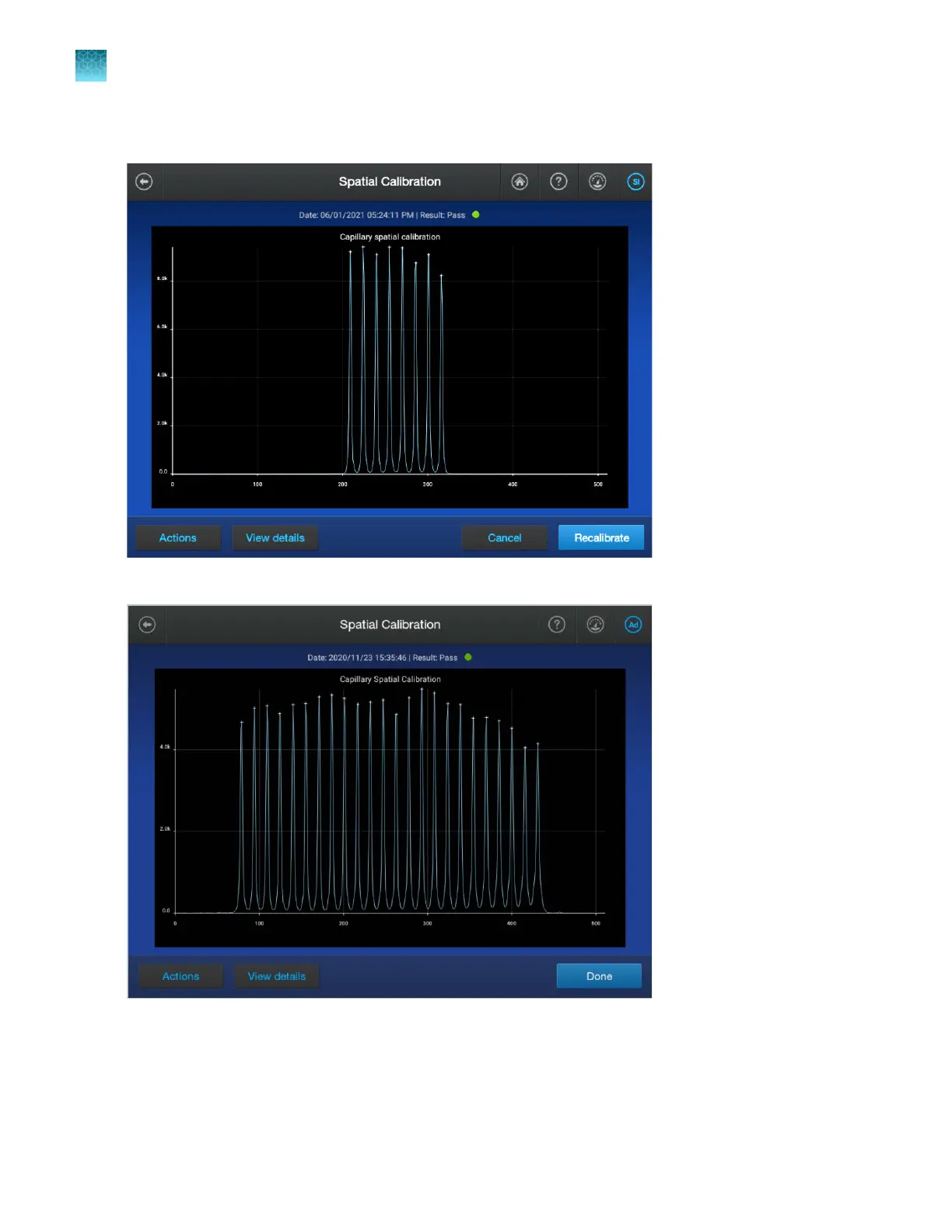Open Ad user profile icon in bottom screen
This screenshot has height=1232, width=952.
pos(633,625)
